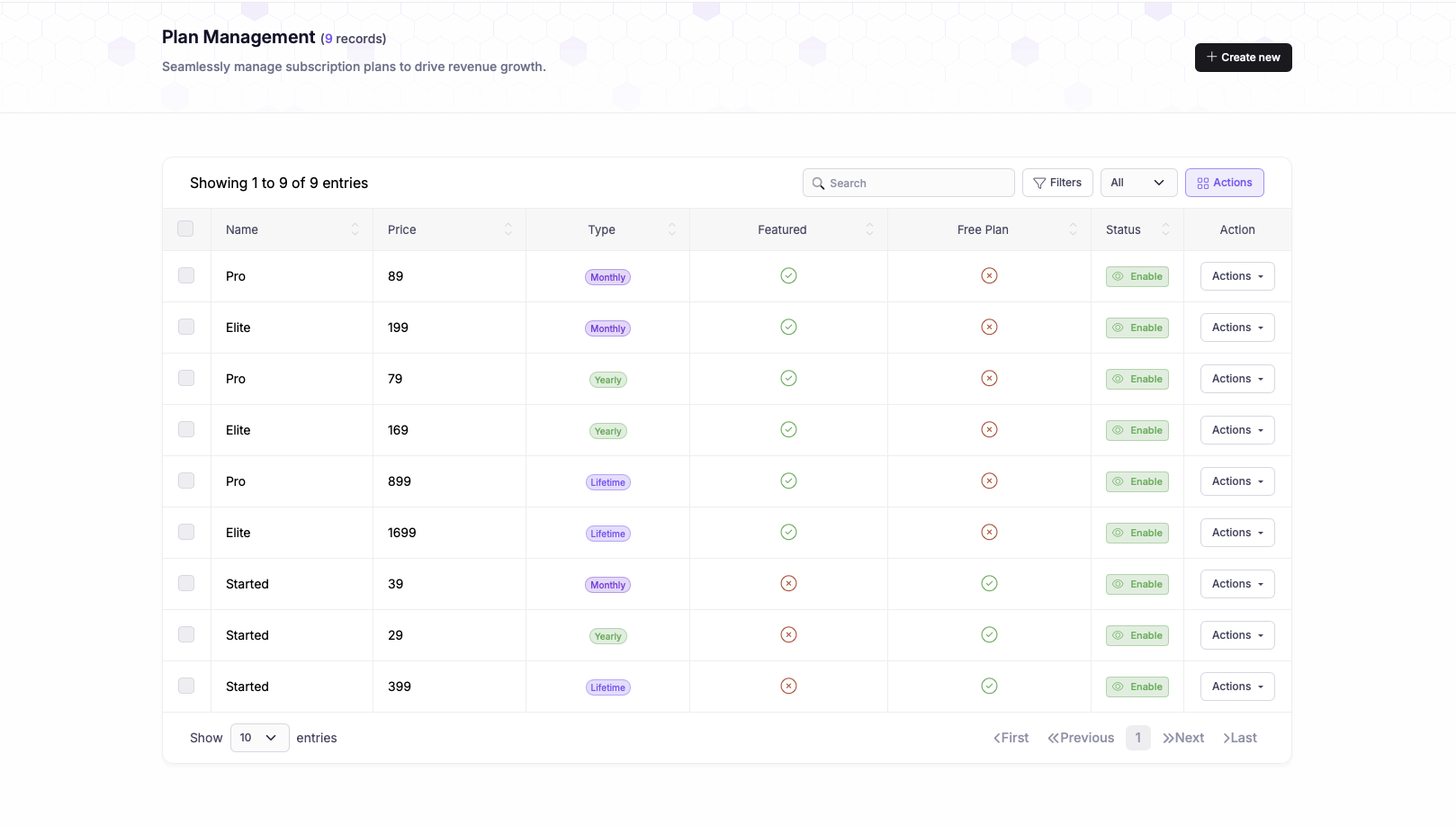Click featured cross icon for Started 39 plan
This screenshot has height=826, width=1456.
click(788, 584)
